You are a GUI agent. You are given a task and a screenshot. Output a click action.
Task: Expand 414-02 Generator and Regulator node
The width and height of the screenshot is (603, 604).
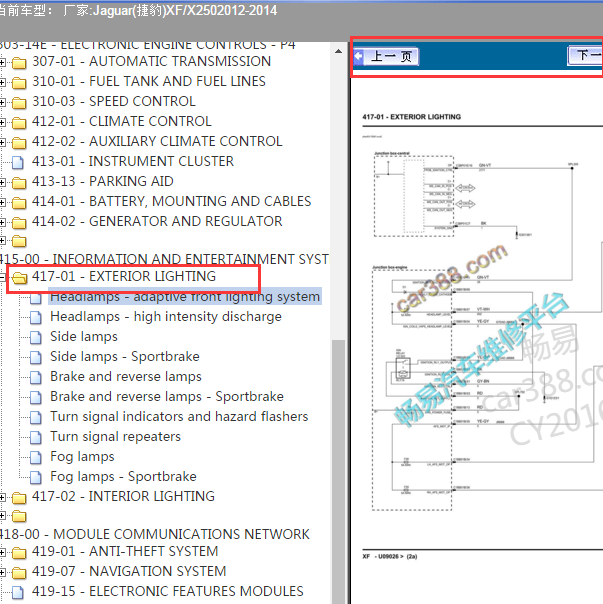2,222
